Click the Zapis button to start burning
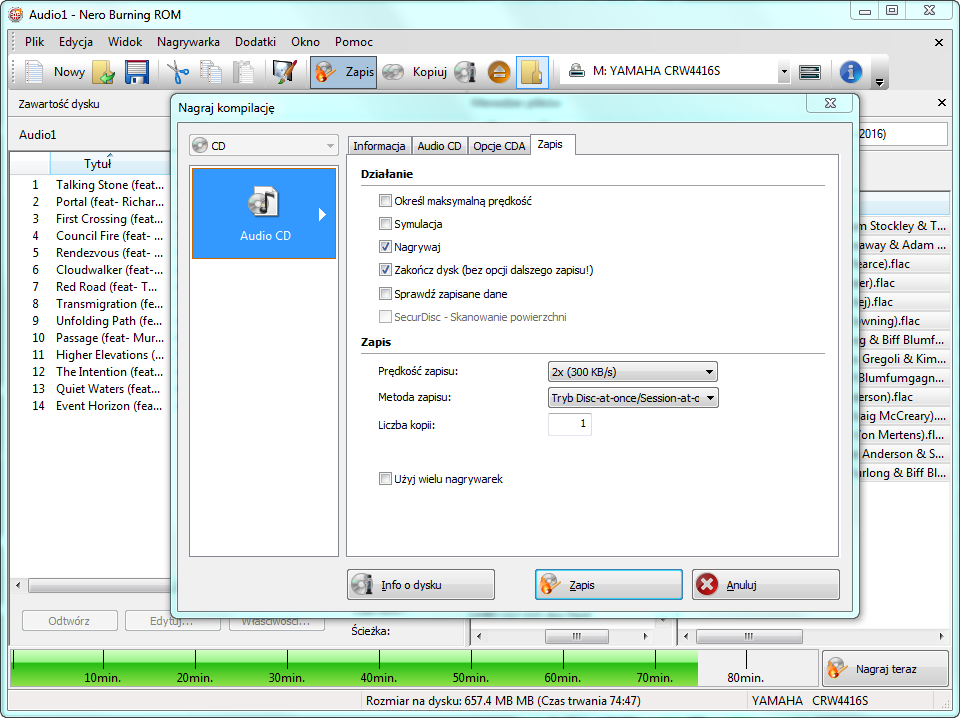 coord(609,585)
